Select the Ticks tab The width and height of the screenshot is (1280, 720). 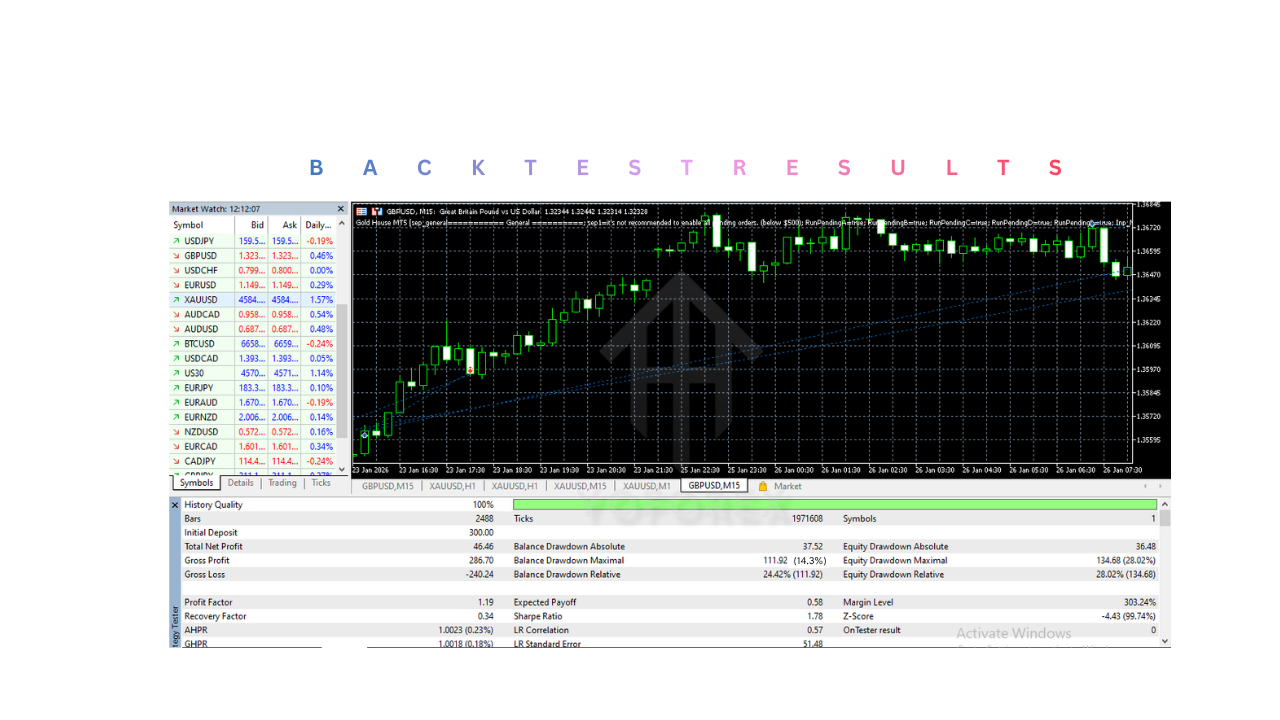[x=320, y=482]
